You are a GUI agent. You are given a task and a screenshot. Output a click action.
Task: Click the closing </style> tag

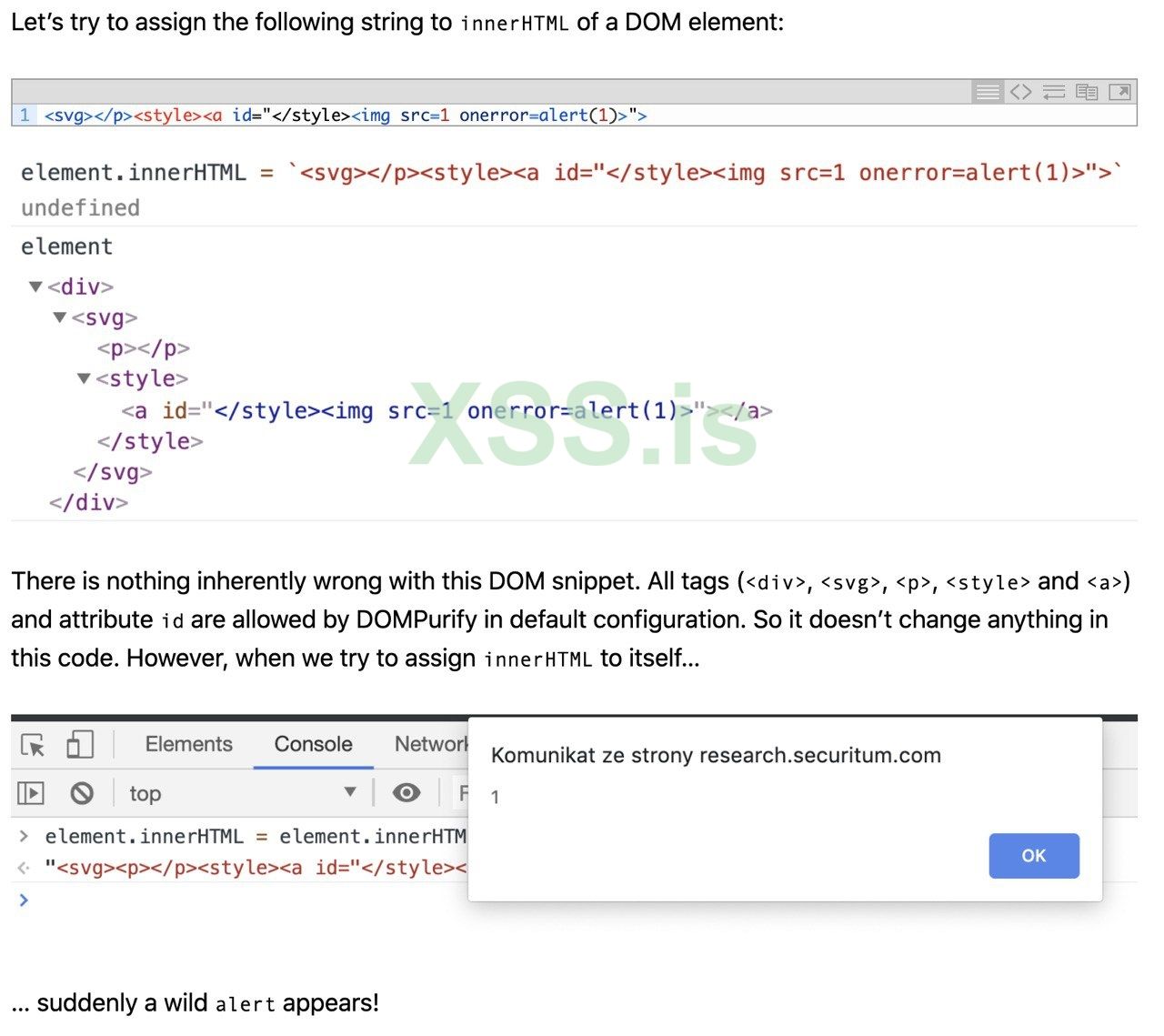pyautogui.click(x=150, y=442)
